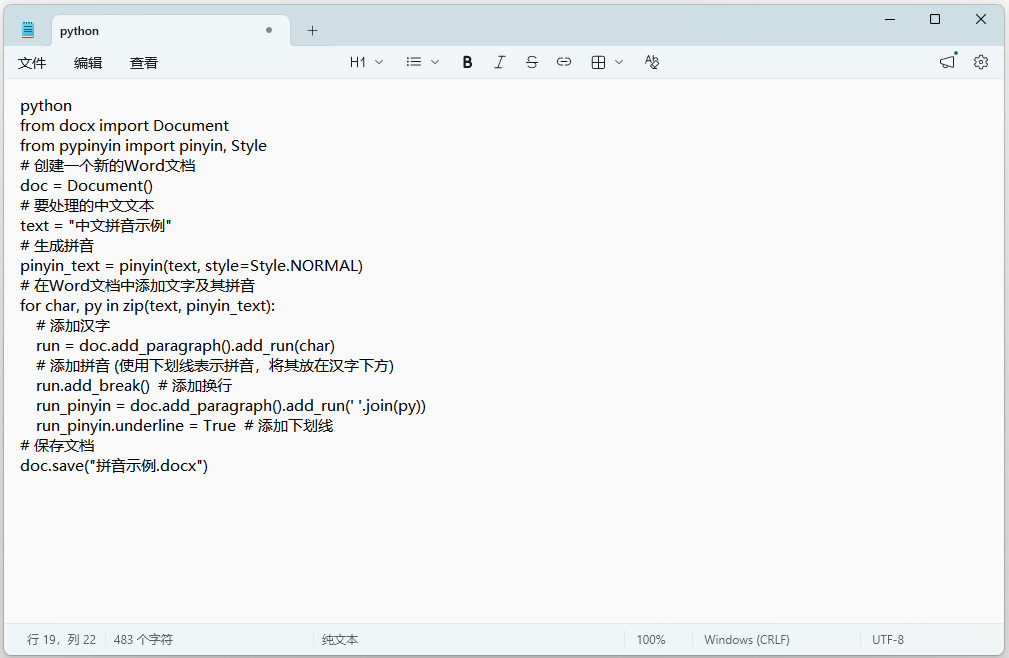Expand the list style dropdown arrow
Image resolution: width=1009 pixels, height=658 pixels.
435,62
